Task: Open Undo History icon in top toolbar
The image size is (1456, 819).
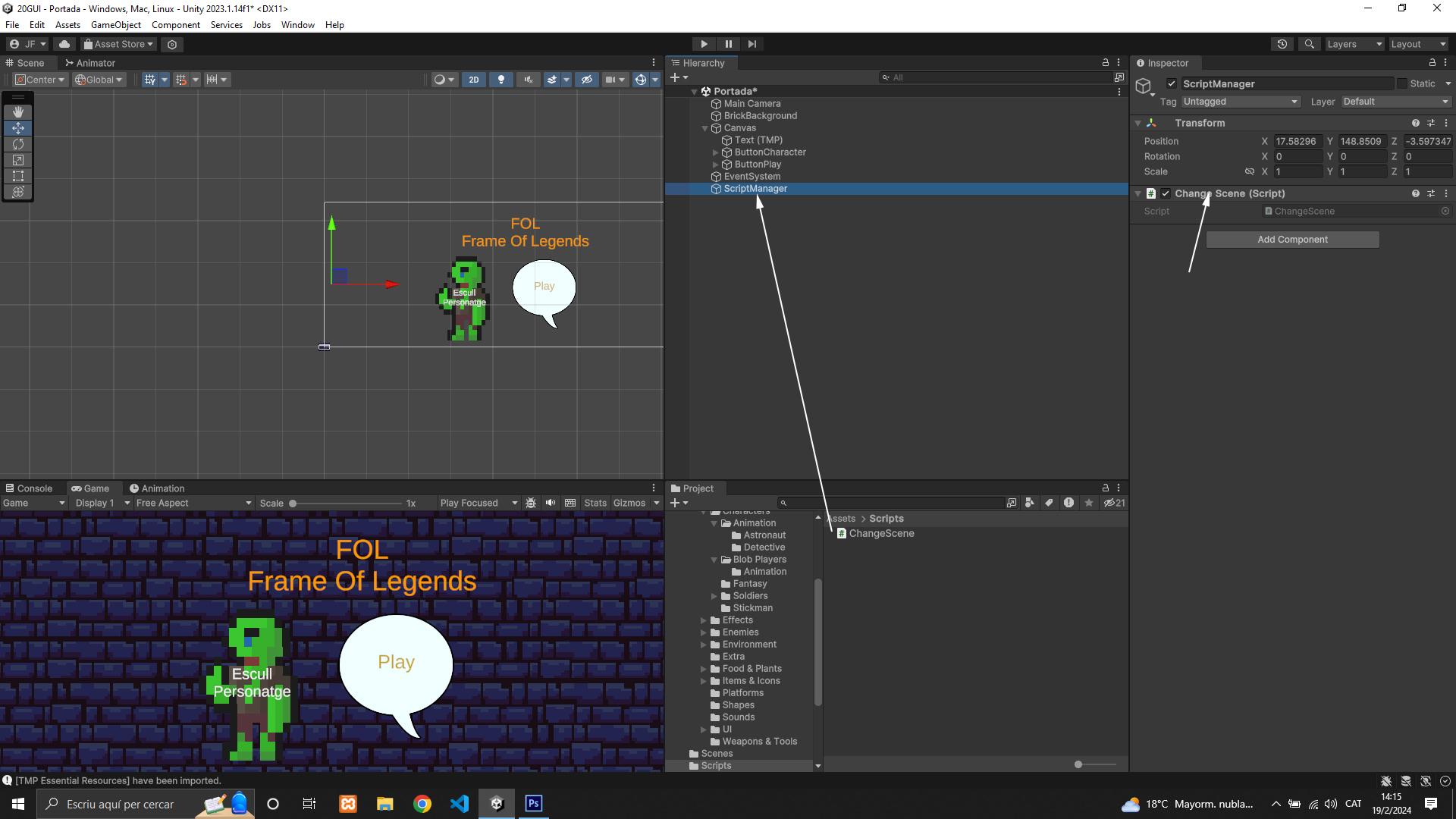Action: (x=1282, y=44)
